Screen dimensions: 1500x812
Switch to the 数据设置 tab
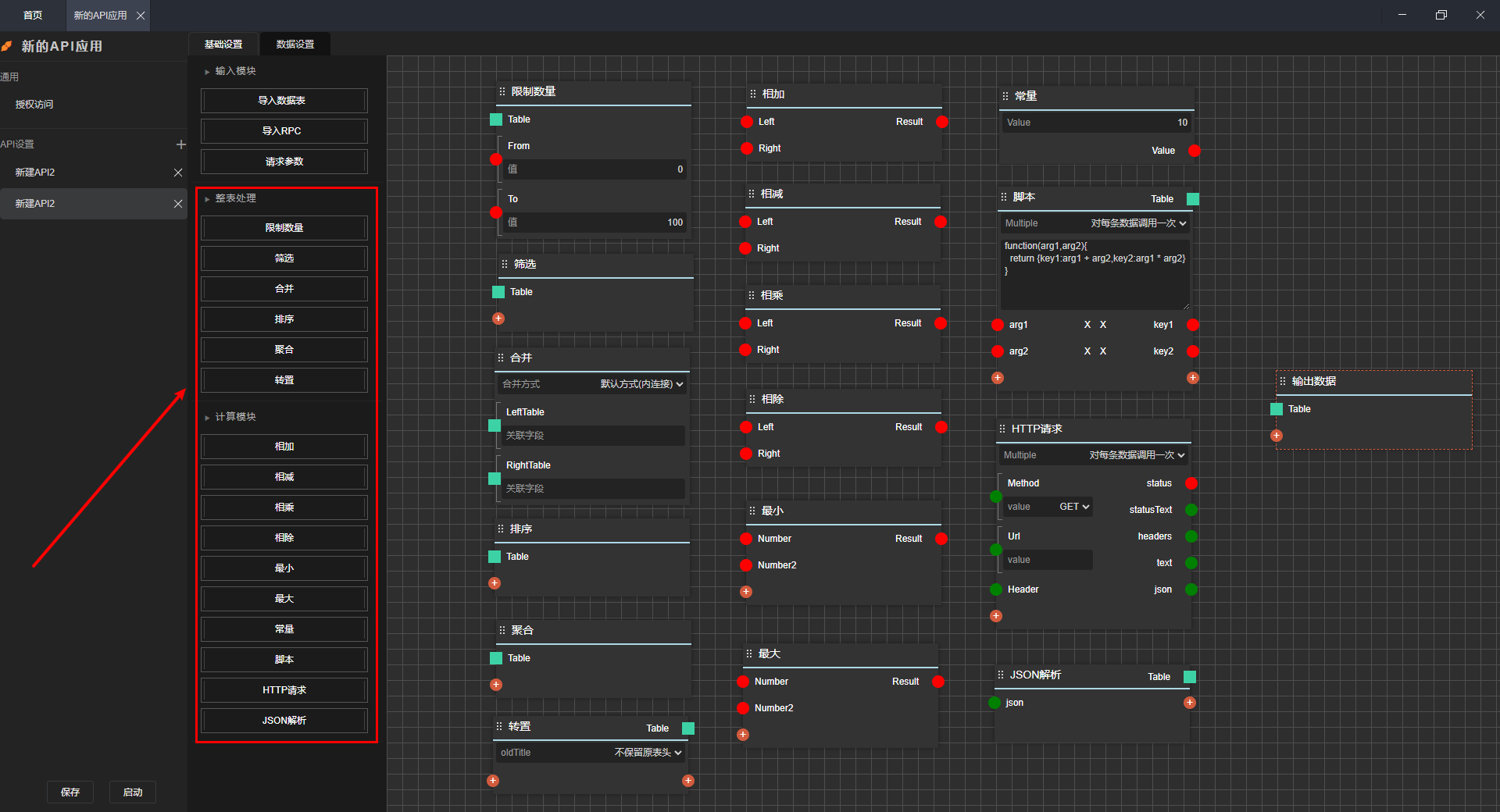pyautogui.click(x=295, y=45)
